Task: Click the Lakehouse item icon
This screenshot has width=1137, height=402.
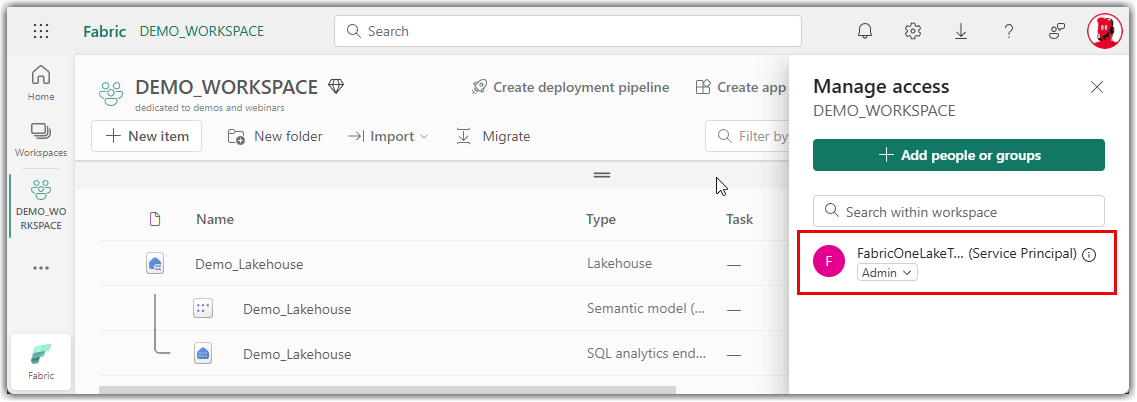Action: click(154, 263)
